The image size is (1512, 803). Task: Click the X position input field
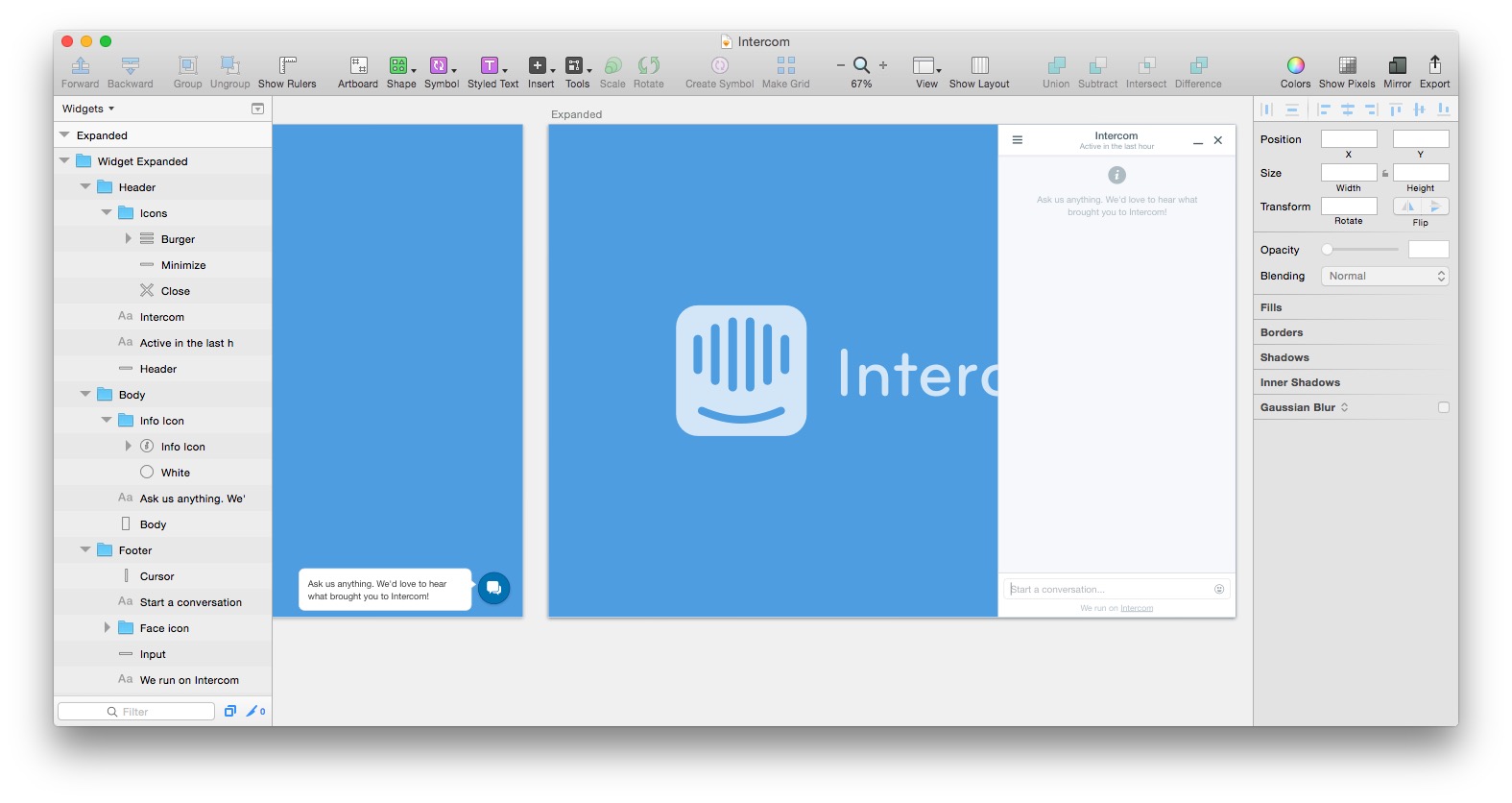pyautogui.click(x=1349, y=139)
